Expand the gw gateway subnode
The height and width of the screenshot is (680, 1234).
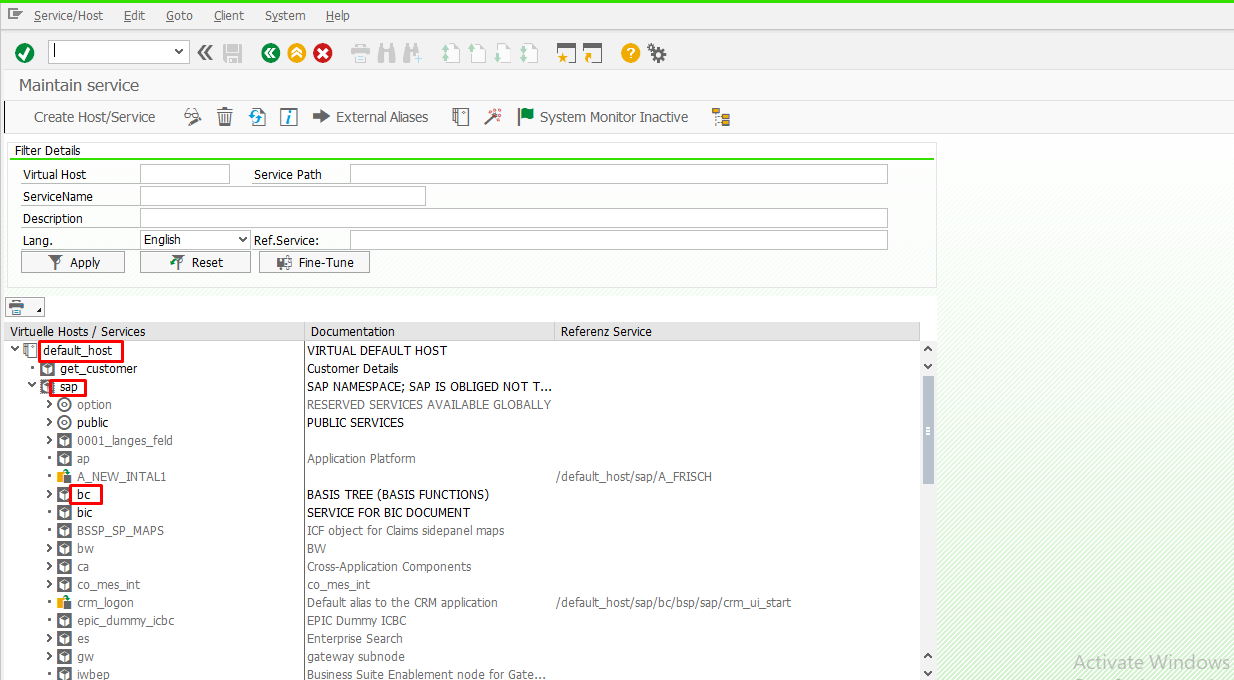pos(49,656)
